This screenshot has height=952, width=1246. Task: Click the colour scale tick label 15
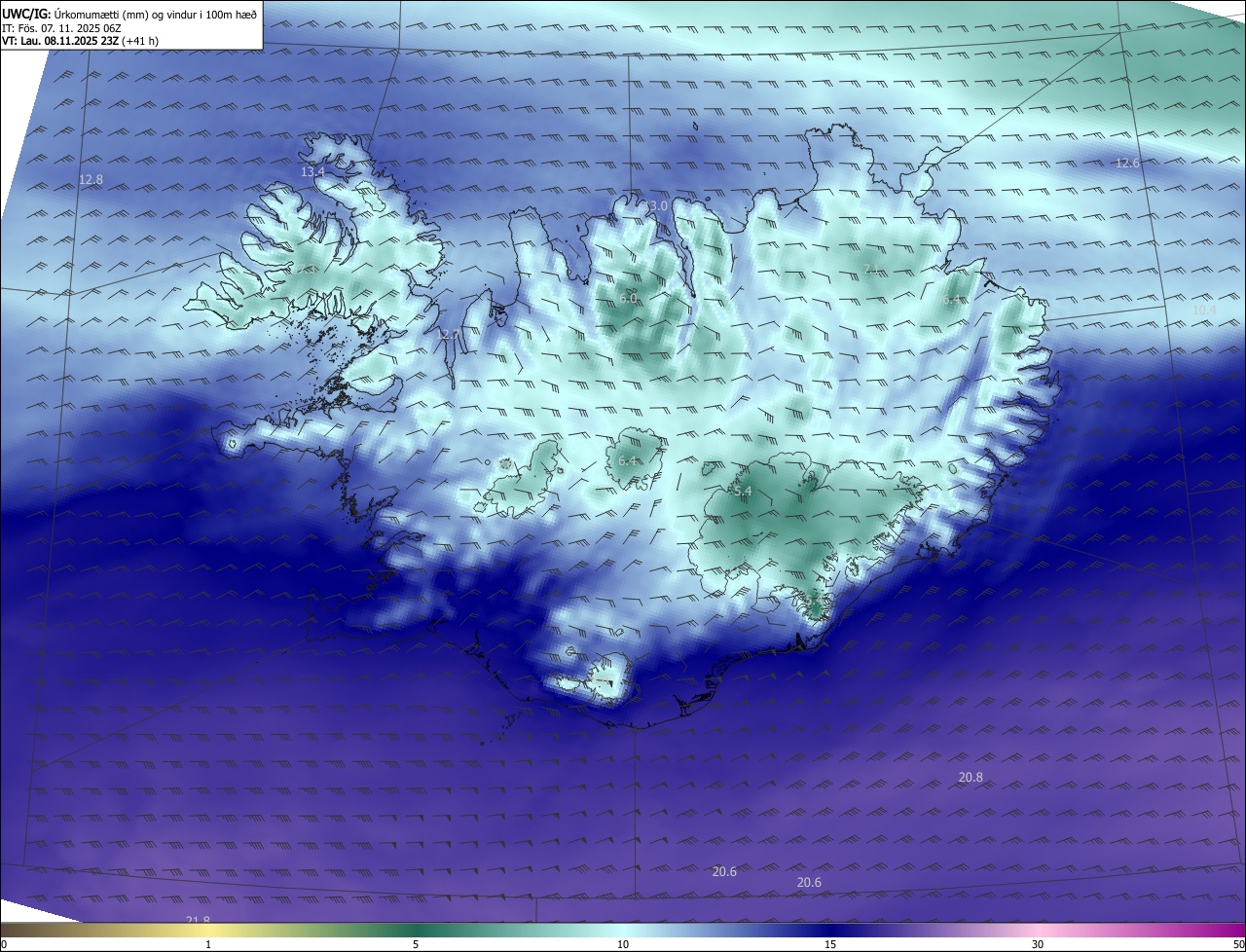[x=830, y=944]
